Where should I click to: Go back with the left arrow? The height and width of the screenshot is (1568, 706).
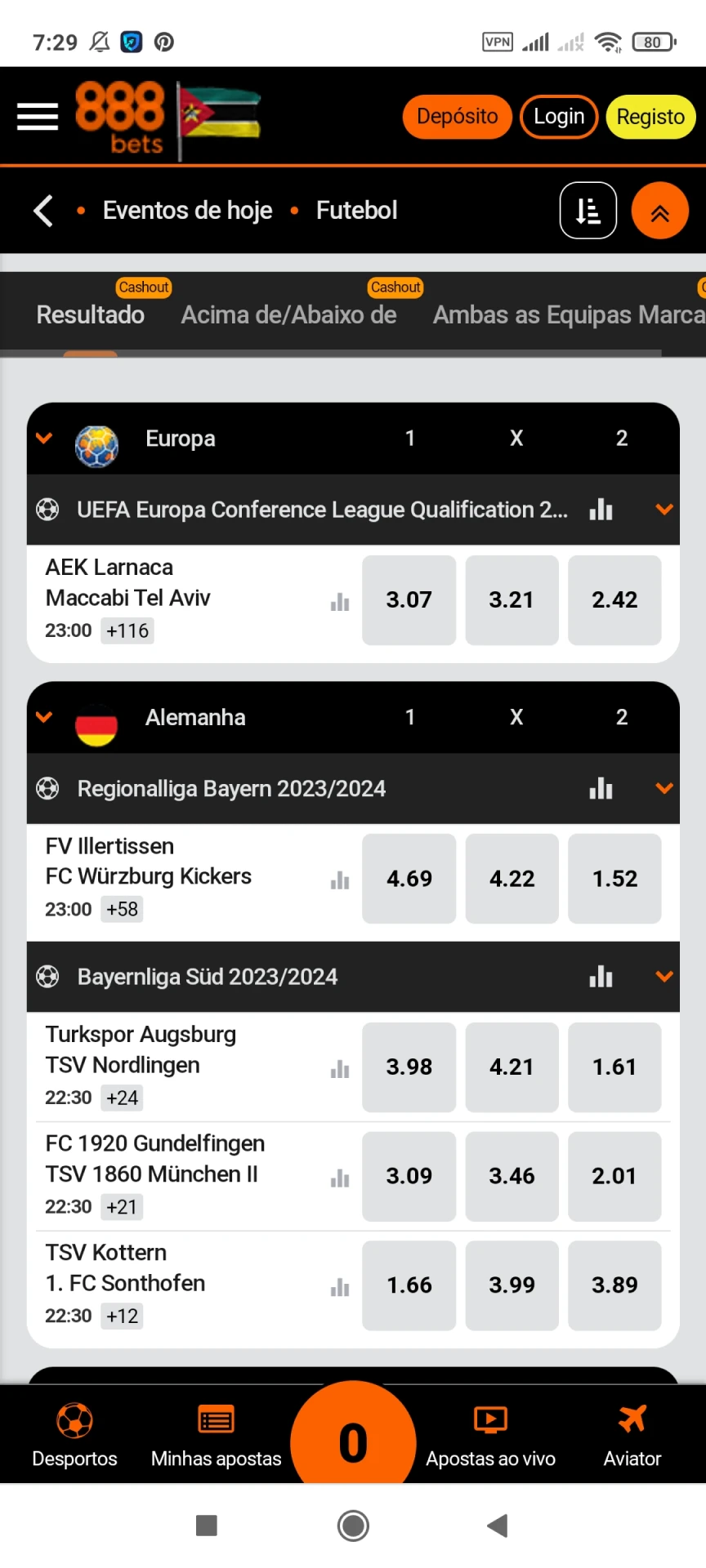click(43, 211)
